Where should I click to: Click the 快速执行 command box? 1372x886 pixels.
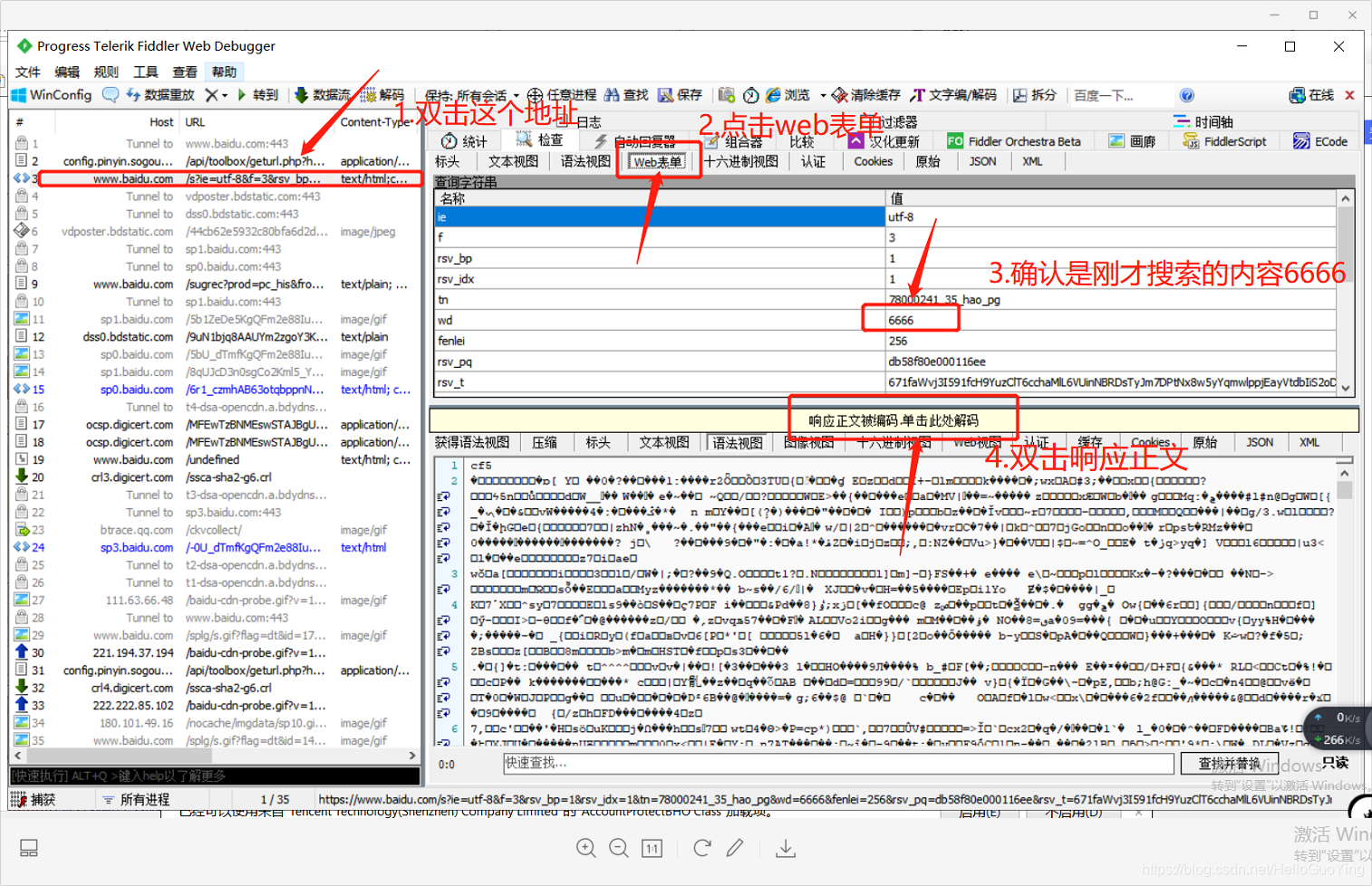(215, 775)
